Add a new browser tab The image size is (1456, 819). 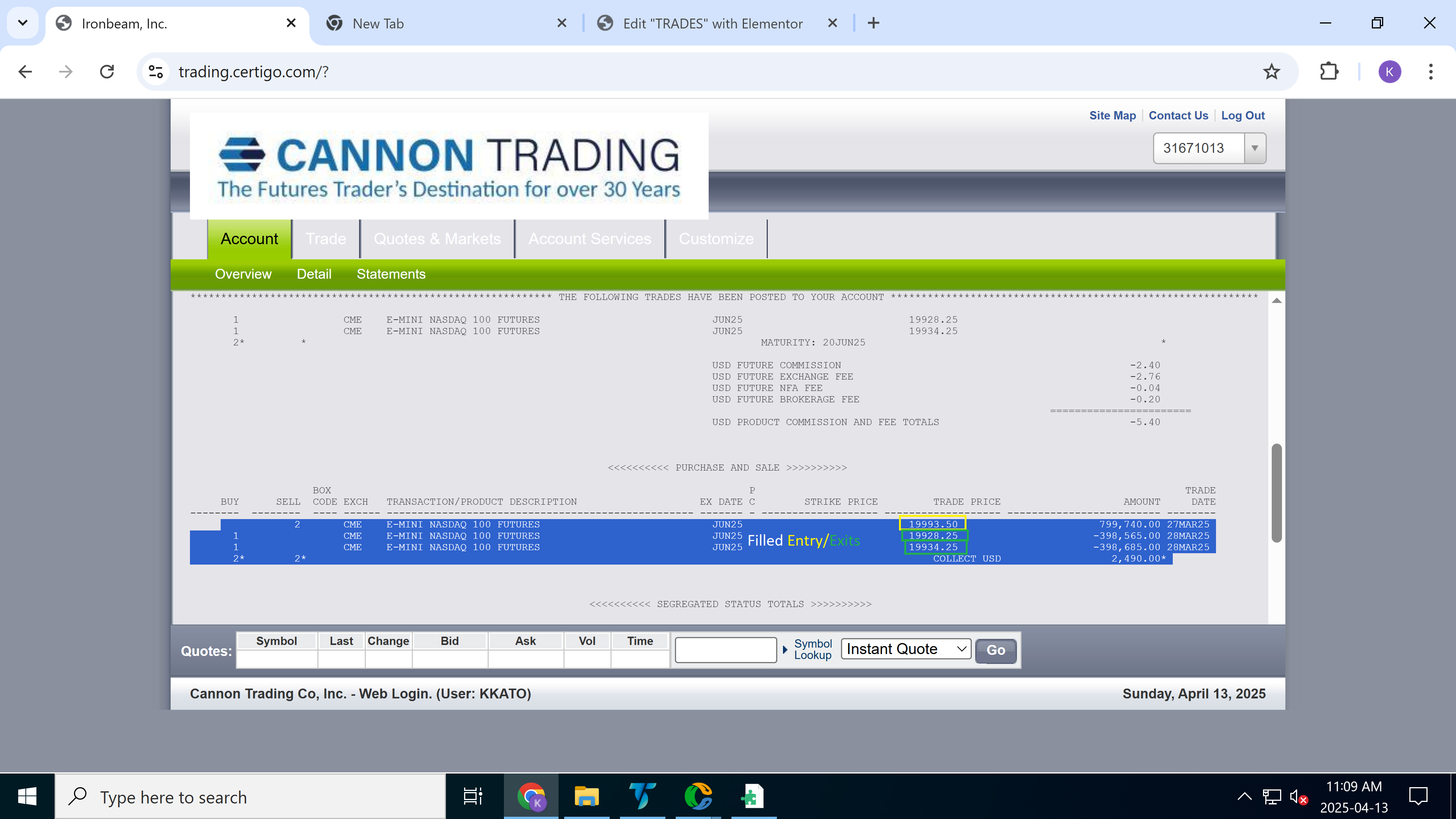(873, 23)
